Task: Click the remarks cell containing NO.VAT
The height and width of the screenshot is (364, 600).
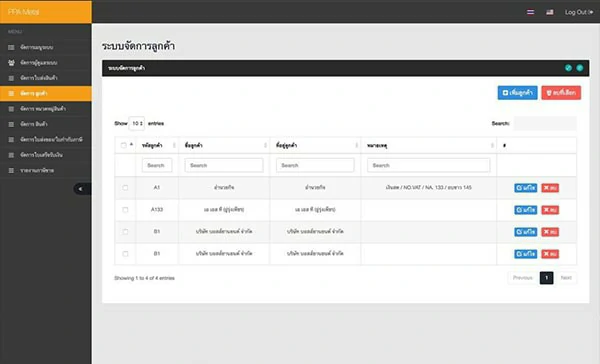Action: pos(429,188)
